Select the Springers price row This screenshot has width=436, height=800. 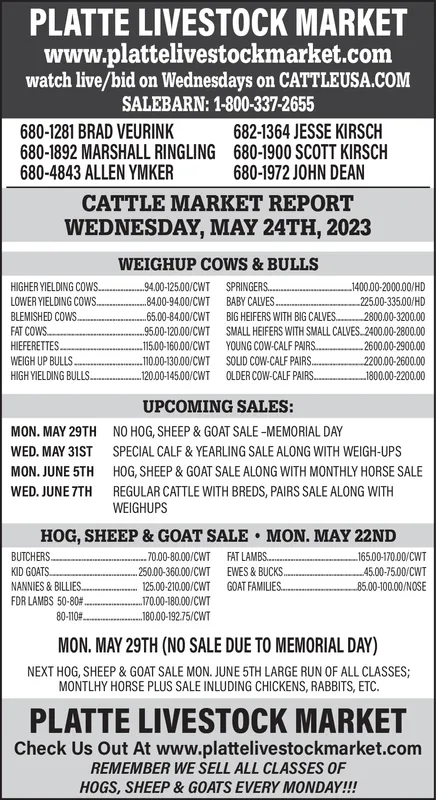pos(326,287)
